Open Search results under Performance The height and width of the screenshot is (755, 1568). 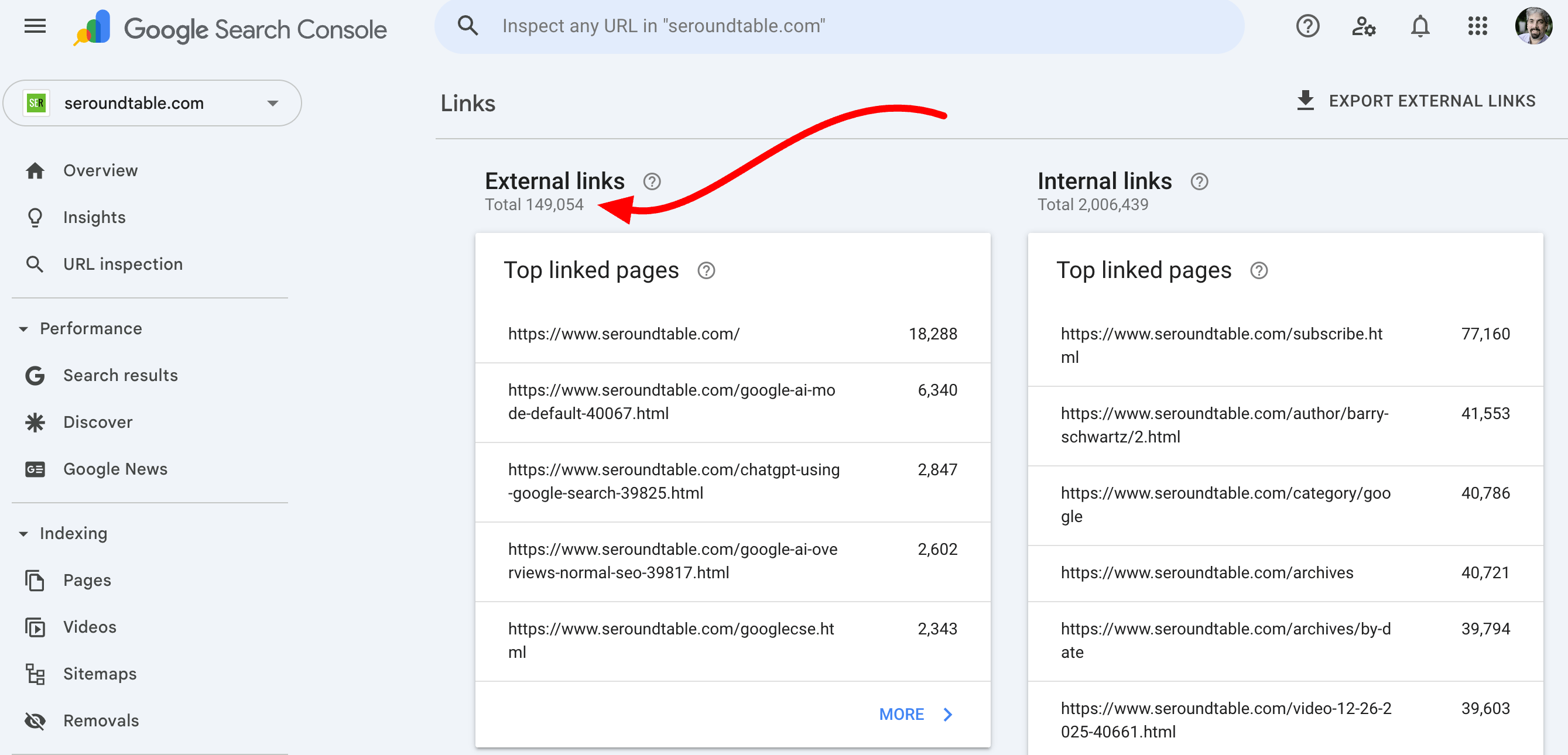tap(120, 375)
